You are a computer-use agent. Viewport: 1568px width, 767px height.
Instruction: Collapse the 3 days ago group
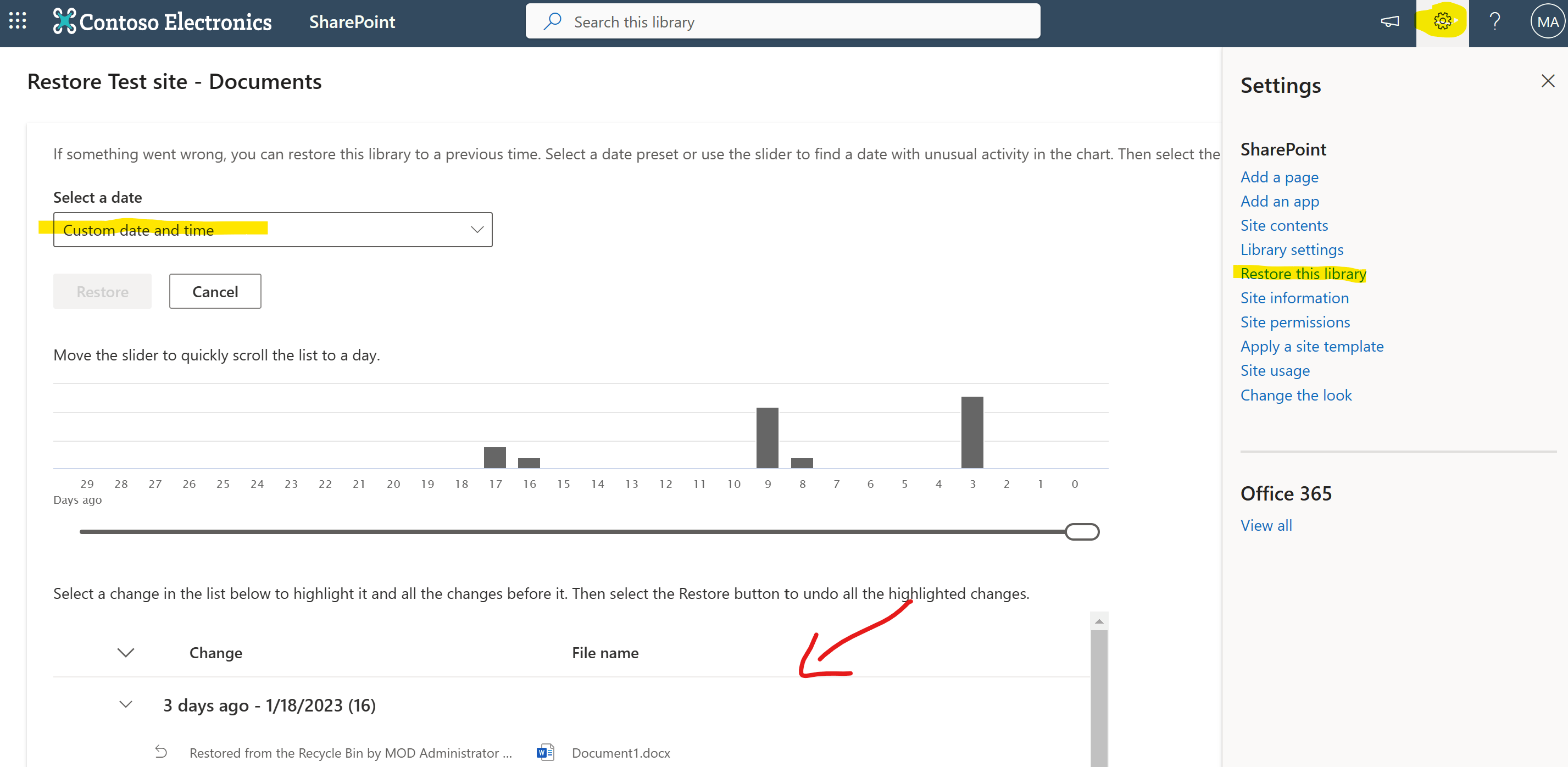point(125,705)
